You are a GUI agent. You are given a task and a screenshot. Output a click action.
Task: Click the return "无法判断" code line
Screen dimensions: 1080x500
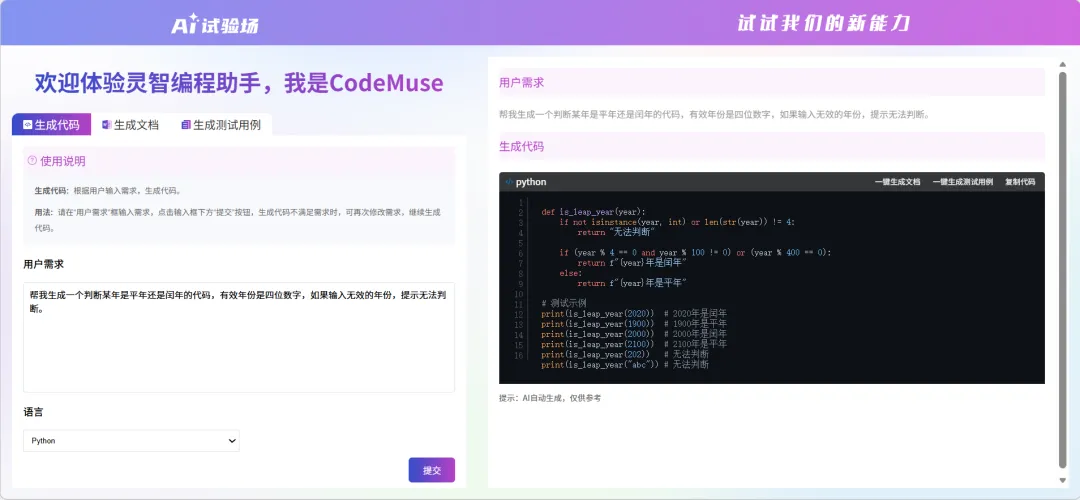[615, 232]
